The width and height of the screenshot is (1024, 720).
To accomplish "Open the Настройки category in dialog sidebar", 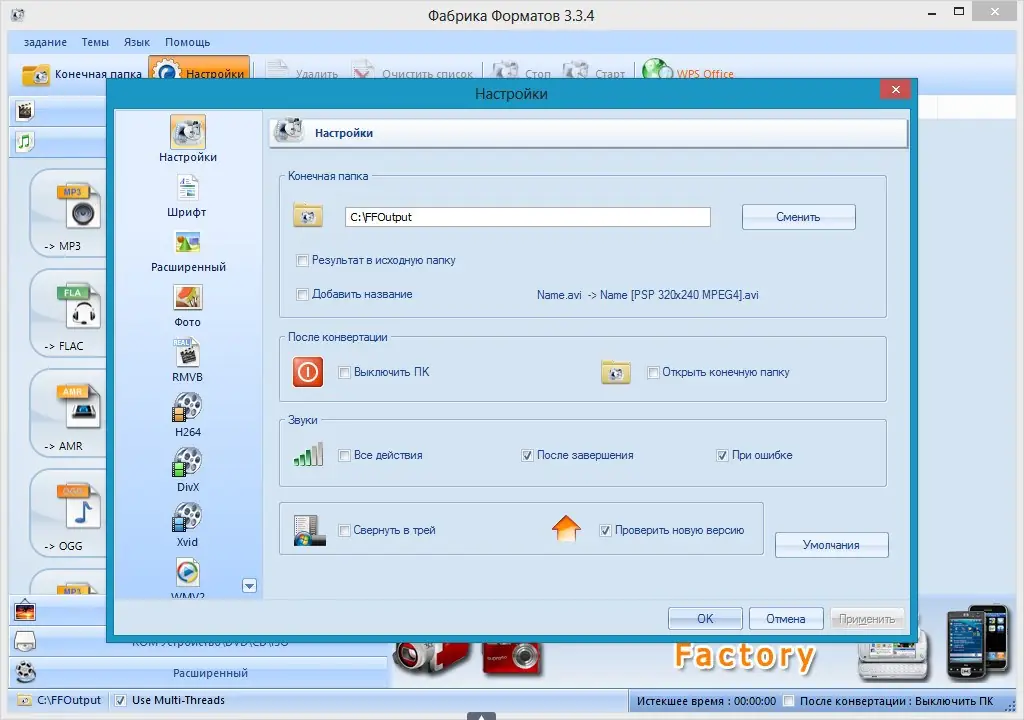I will click(188, 139).
